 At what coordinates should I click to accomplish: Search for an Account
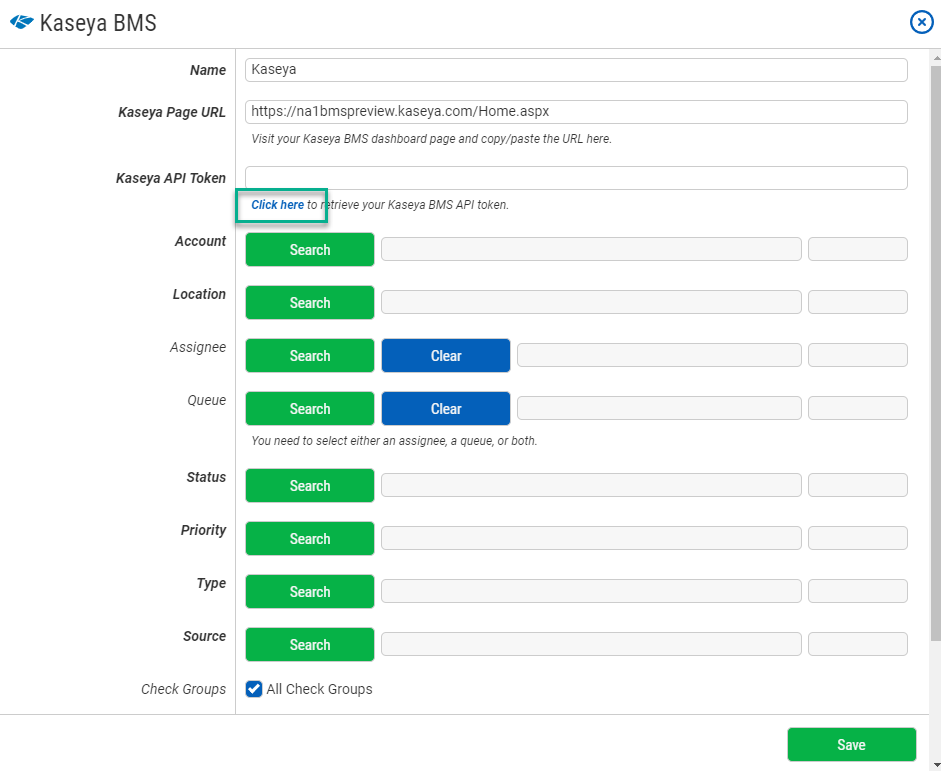point(309,249)
